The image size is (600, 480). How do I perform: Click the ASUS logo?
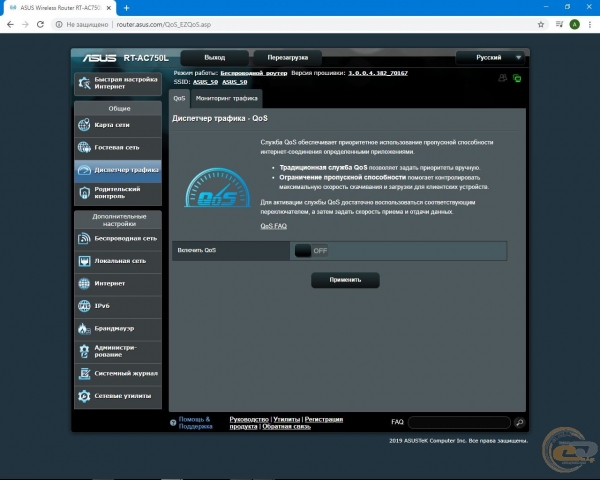(99, 58)
